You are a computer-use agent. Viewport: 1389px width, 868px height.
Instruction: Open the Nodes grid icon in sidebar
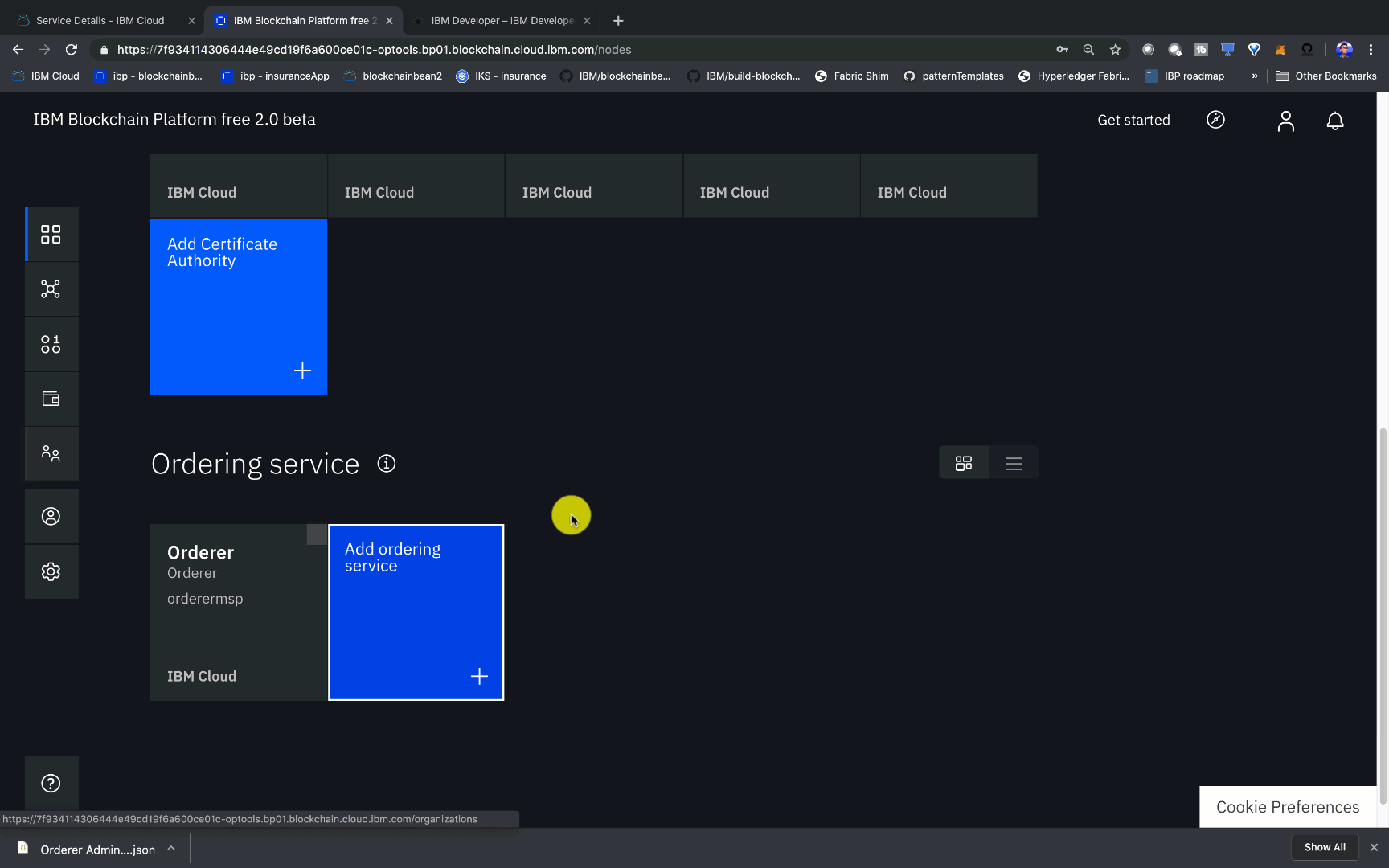coord(51,234)
